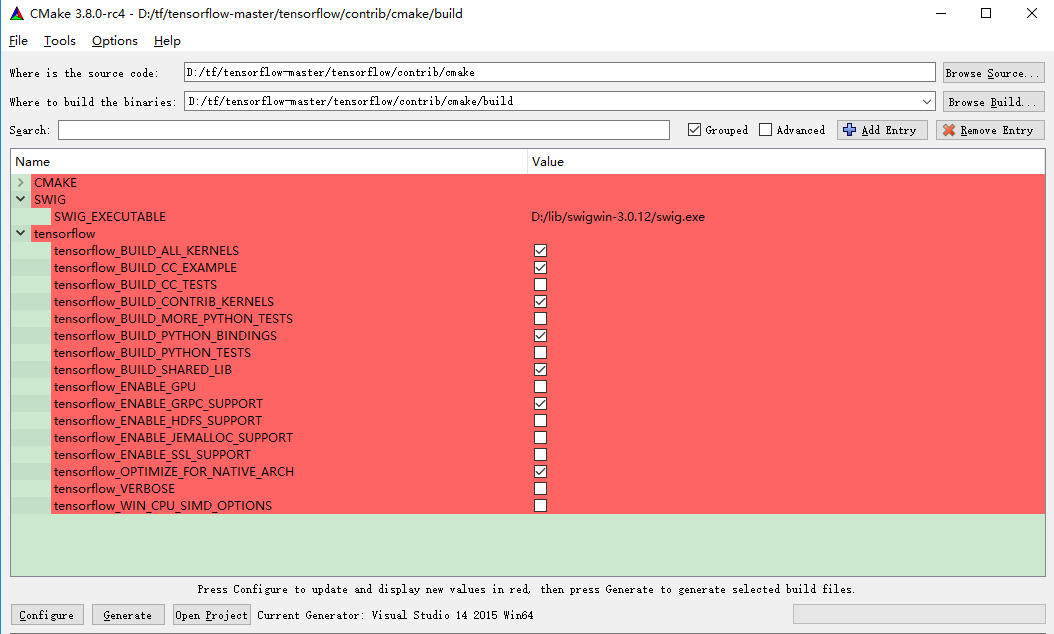
Task: Check tensorflow_BUILD_PYTHON_TESTS checkbox
Action: (540, 352)
